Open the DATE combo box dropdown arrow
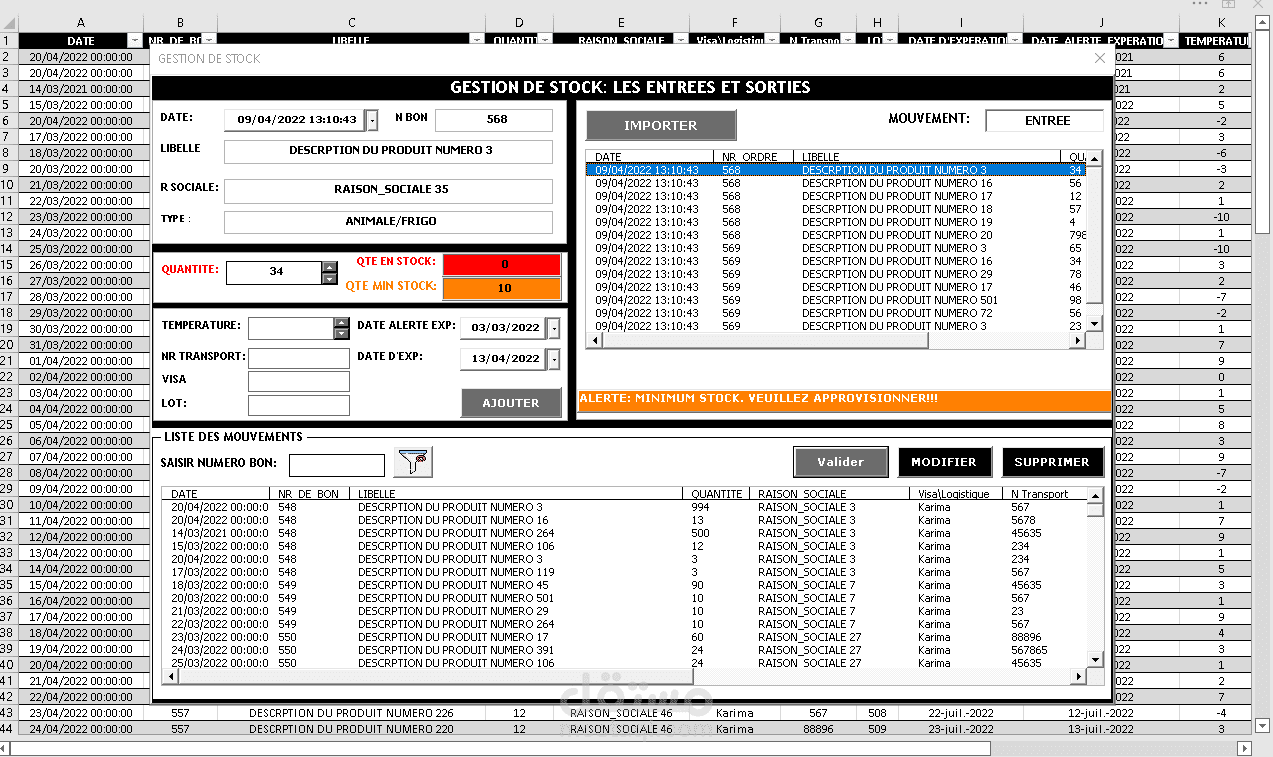The image size is (1273, 757). (x=372, y=120)
